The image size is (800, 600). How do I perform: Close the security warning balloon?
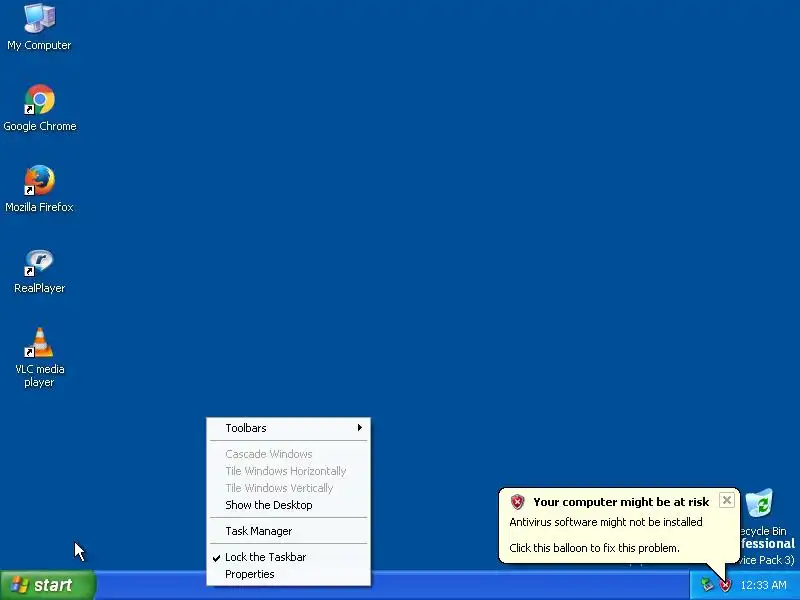(727, 500)
